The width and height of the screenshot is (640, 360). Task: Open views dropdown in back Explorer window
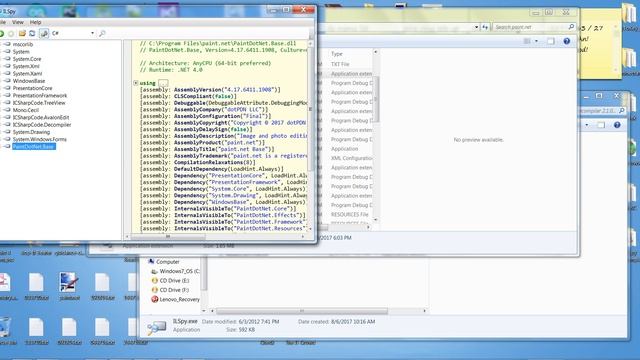point(587,125)
